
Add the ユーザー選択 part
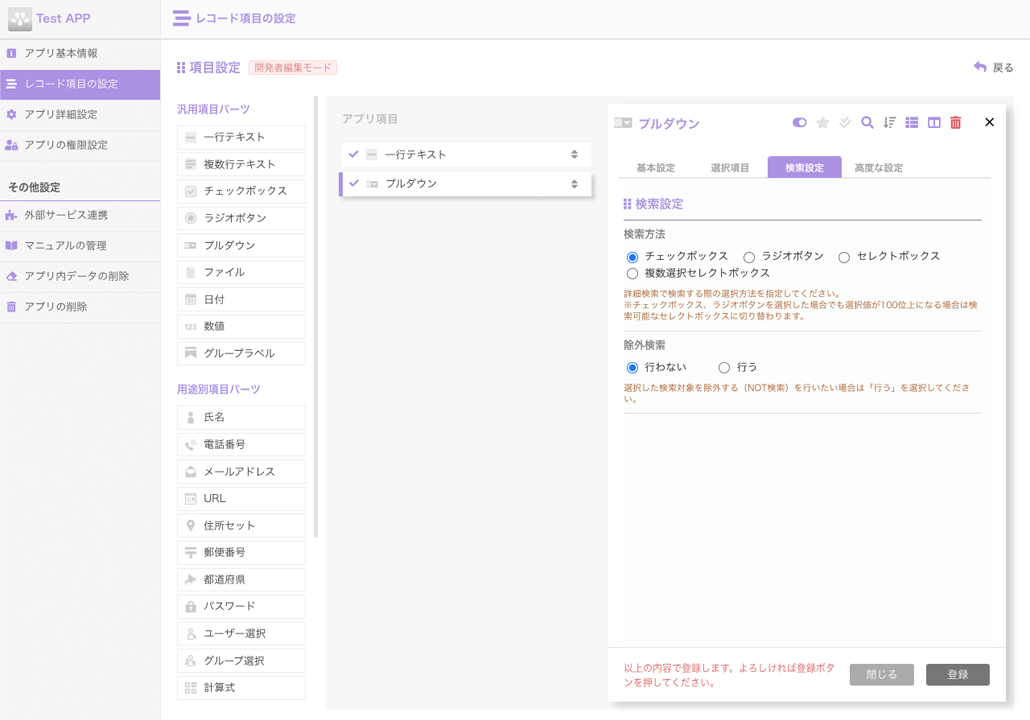point(241,634)
